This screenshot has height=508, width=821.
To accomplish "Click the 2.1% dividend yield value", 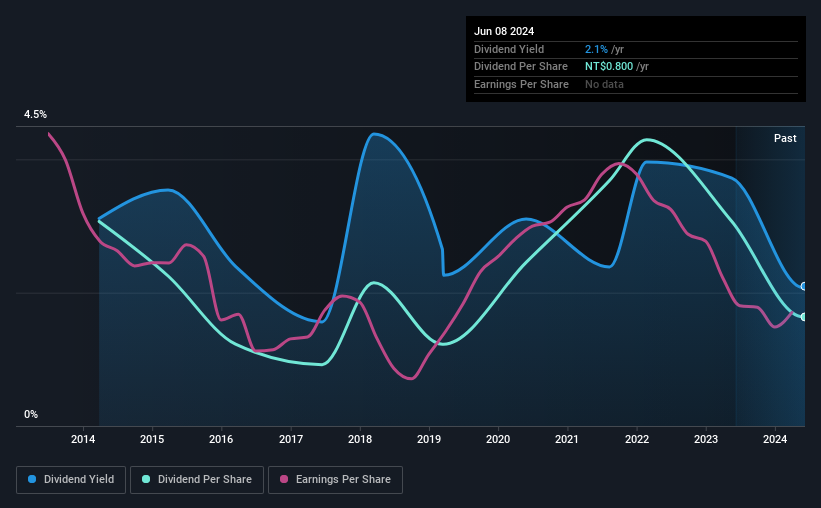I will (x=596, y=49).
